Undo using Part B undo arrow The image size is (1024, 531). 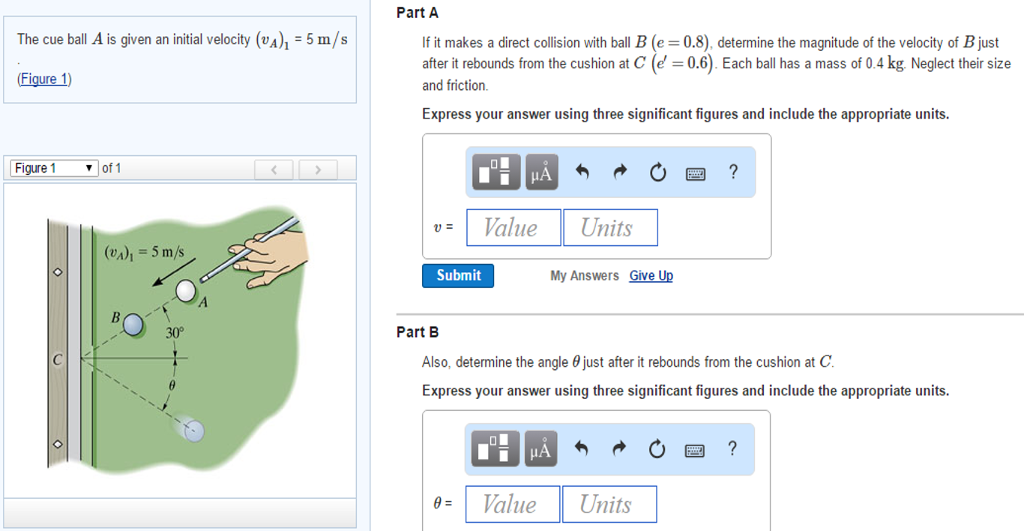(x=582, y=450)
